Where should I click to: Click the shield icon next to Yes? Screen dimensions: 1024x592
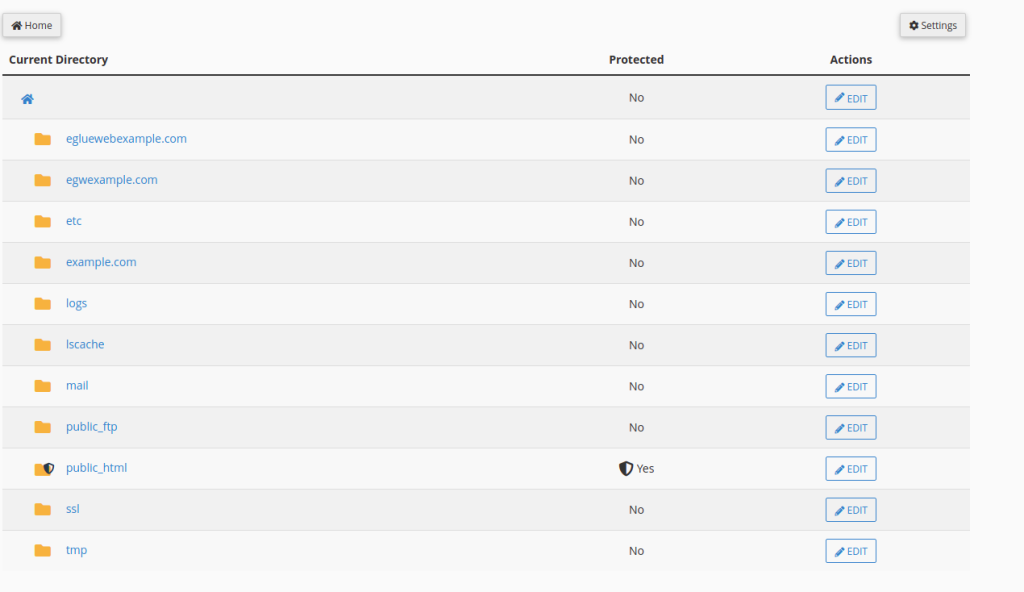tap(626, 468)
